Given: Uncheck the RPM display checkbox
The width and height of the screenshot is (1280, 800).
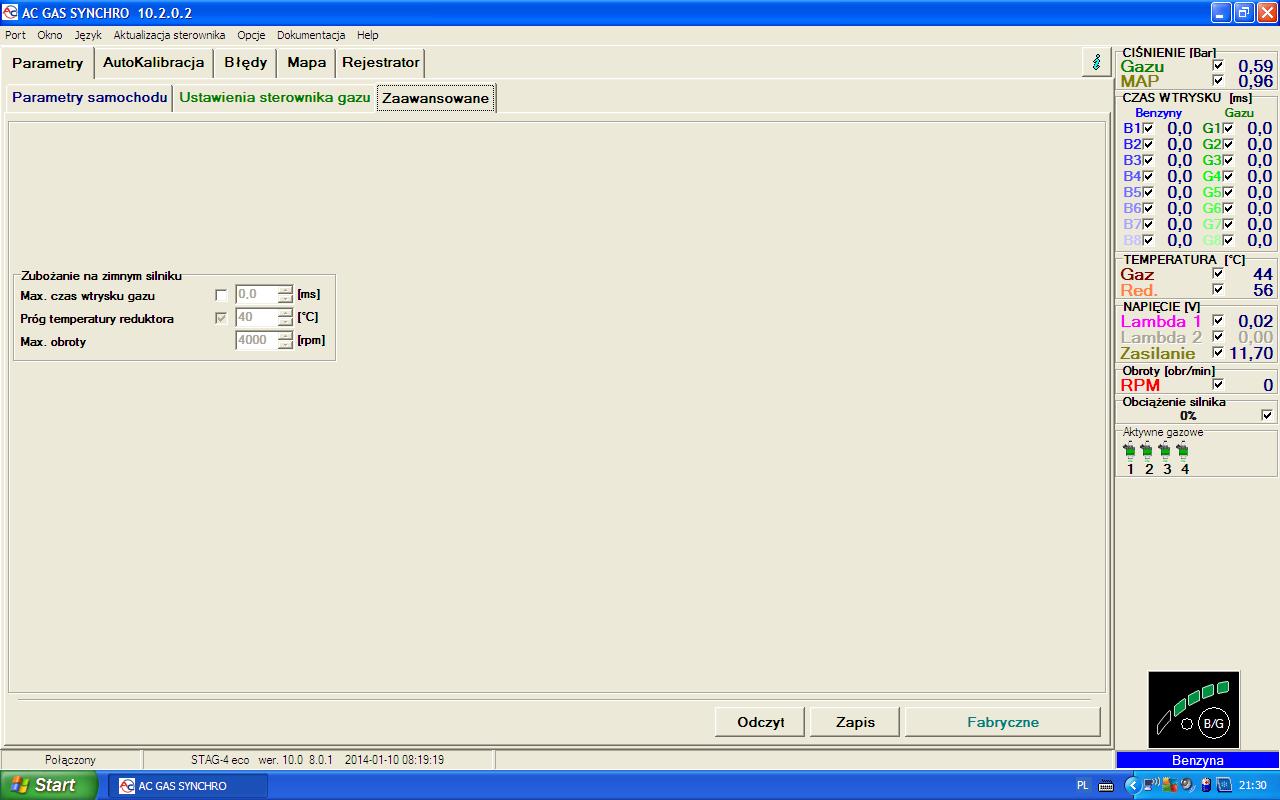Looking at the screenshot, I should pos(1218,385).
